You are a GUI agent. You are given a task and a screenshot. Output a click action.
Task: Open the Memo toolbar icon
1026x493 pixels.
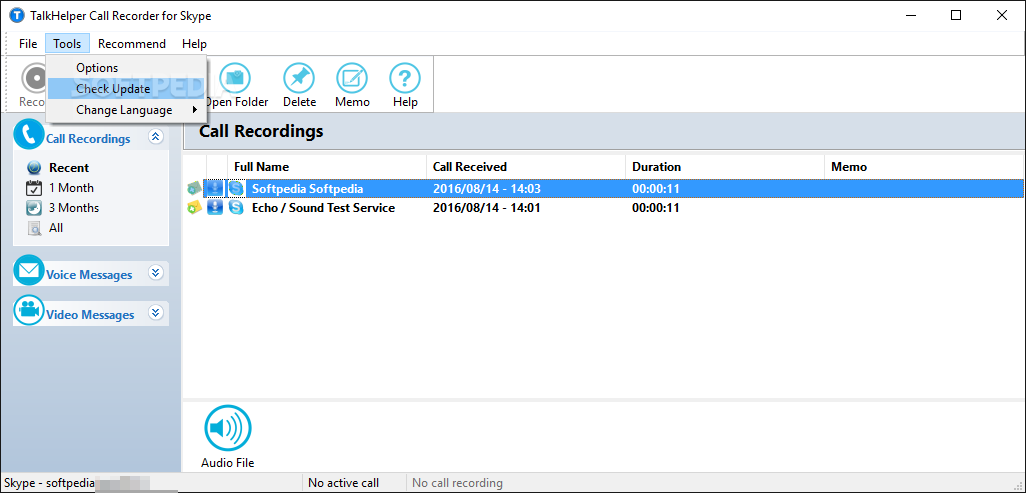pos(352,79)
